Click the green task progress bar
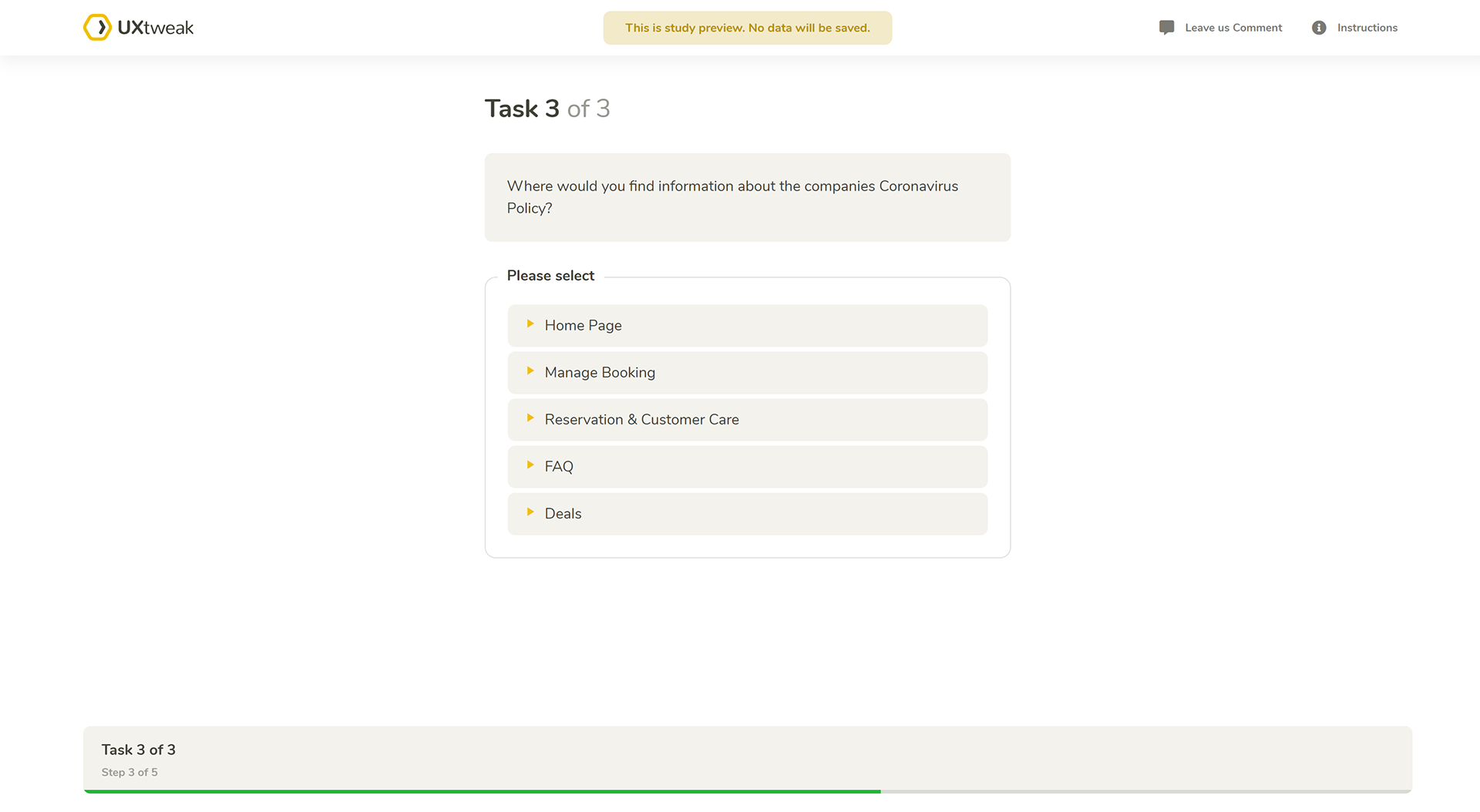Screen dimensions: 1480x812 pyautogui.click(x=482, y=791)
